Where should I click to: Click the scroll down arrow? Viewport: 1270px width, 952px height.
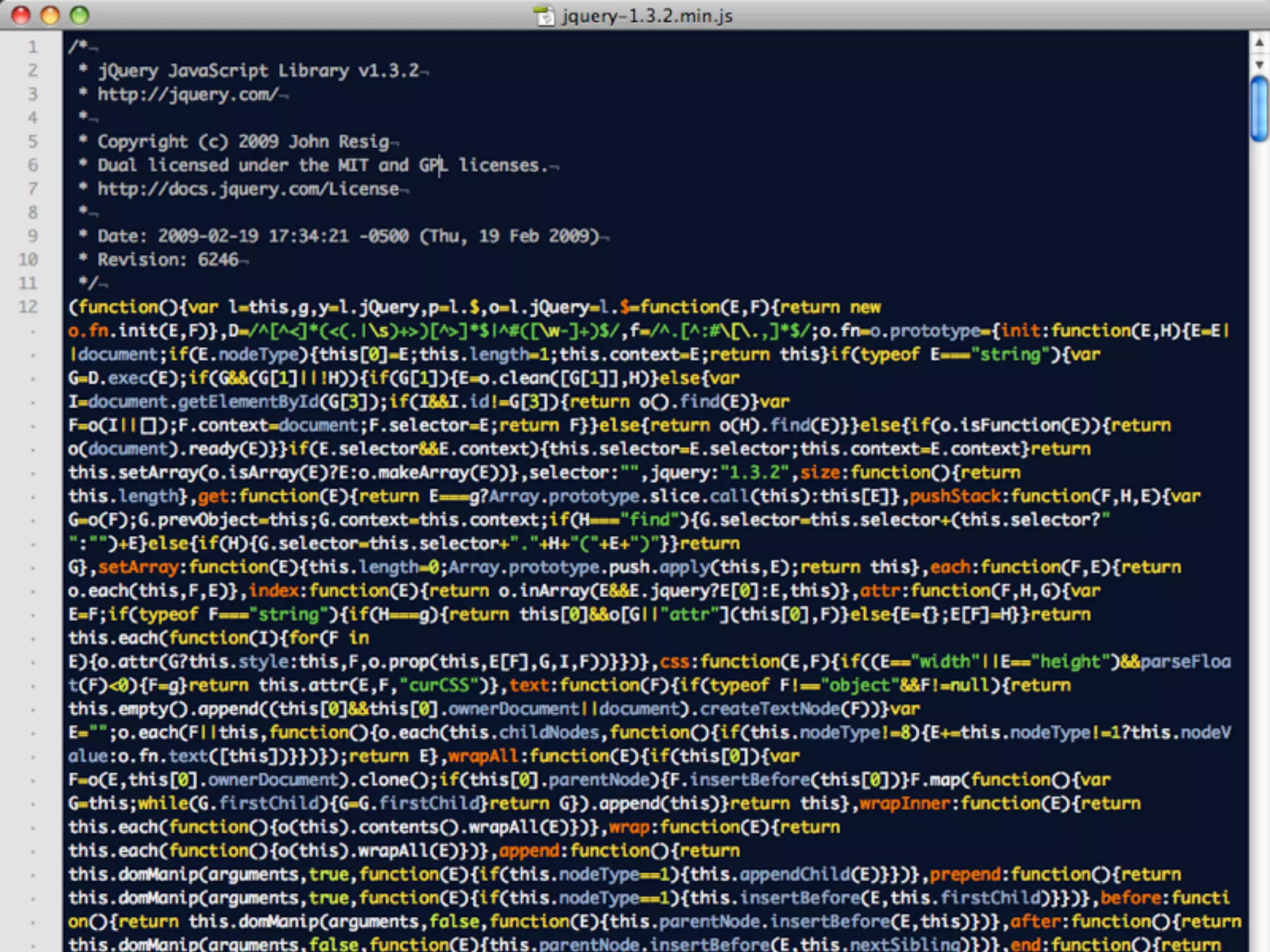tap(1259, 64)
